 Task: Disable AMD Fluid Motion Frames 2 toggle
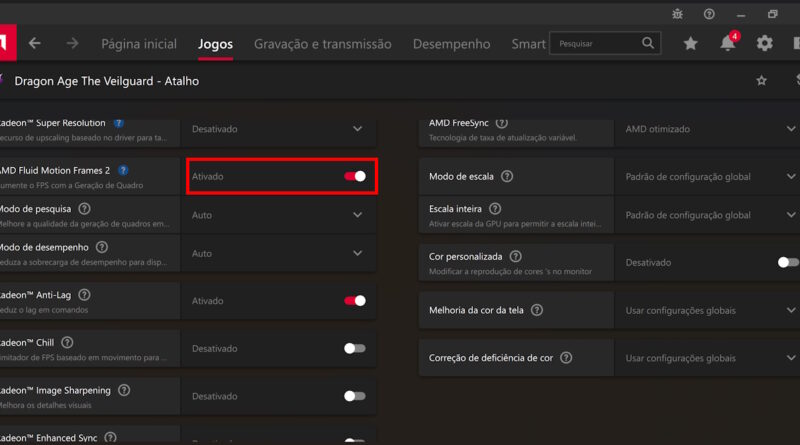tap(355, 176)
